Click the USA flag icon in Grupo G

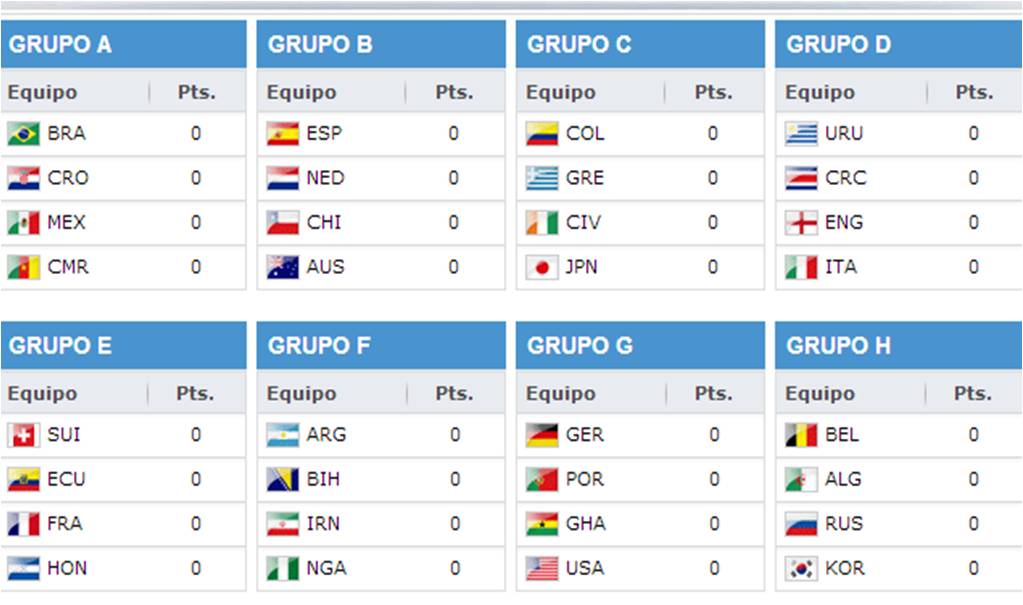[542, 568]
